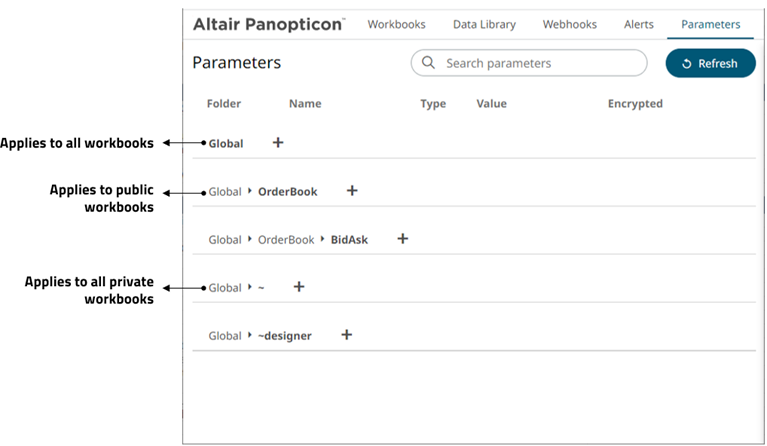
Task: Click the plus icon next to ~designer
Action: (347, 335)
